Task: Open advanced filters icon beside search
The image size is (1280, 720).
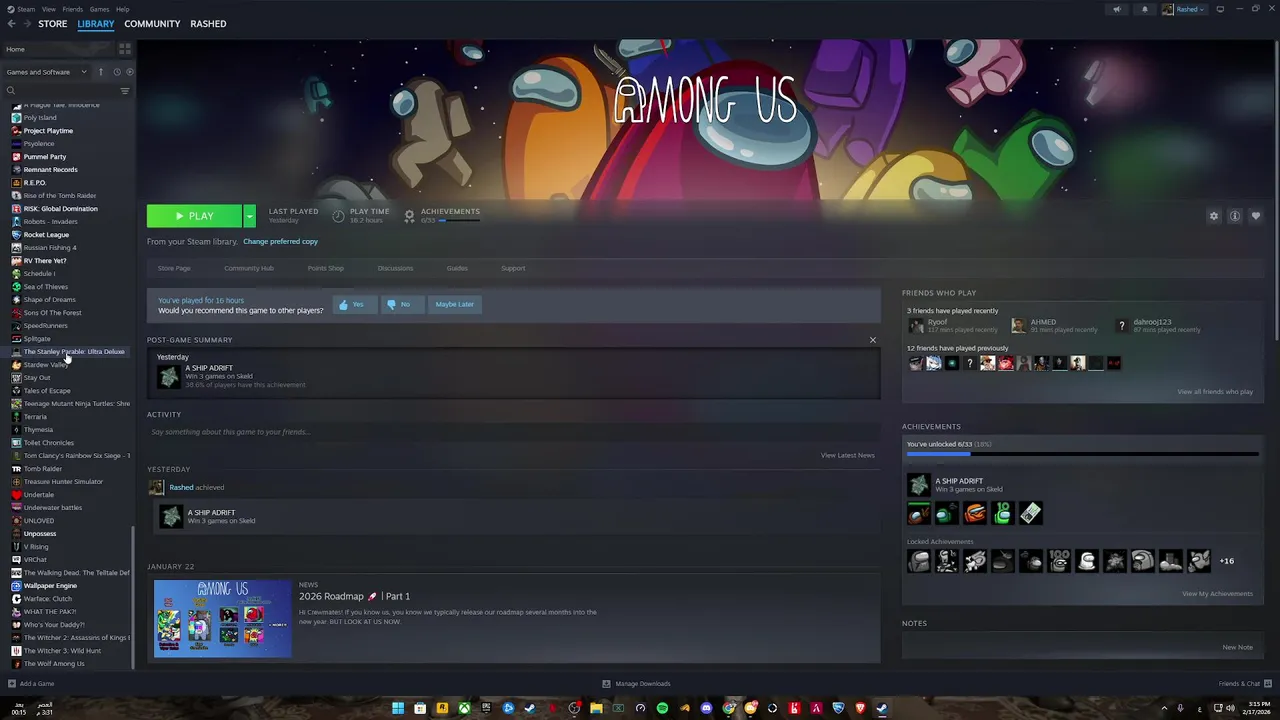Action: click(x=125, y=91)
